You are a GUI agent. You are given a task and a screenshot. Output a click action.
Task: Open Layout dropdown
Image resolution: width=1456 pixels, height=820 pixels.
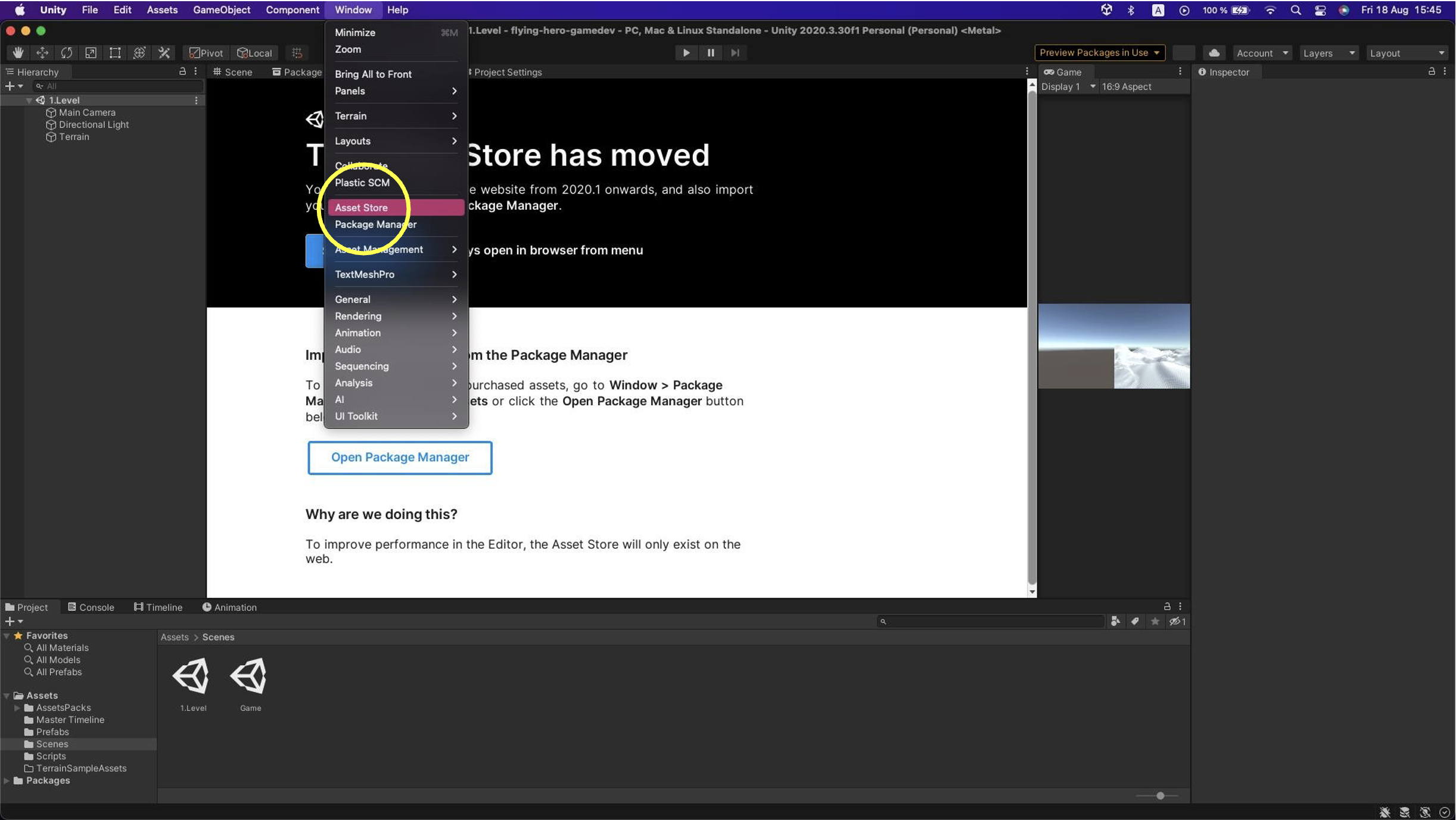point(1407,53)
